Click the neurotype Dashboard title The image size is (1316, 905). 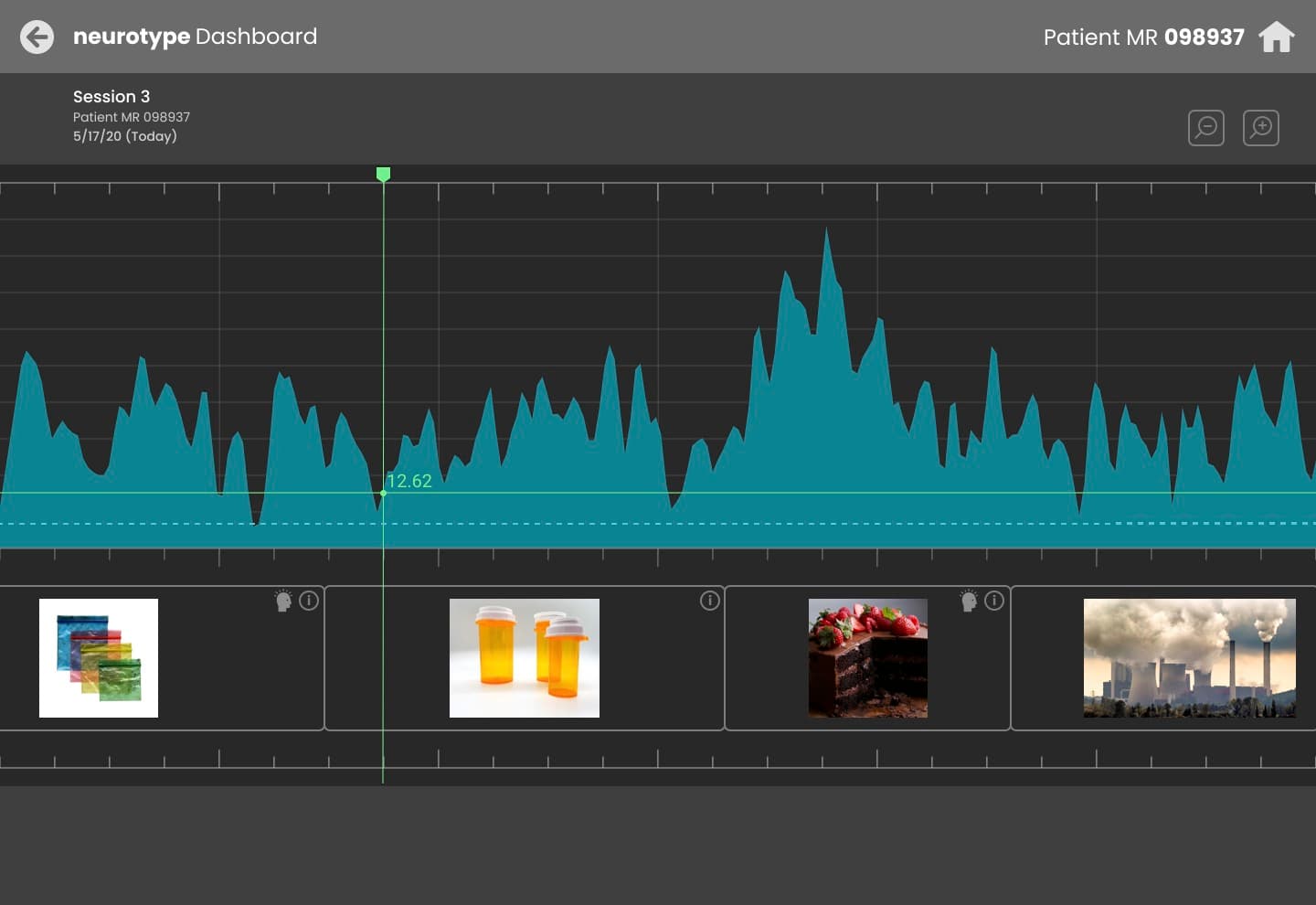point(195,37)
